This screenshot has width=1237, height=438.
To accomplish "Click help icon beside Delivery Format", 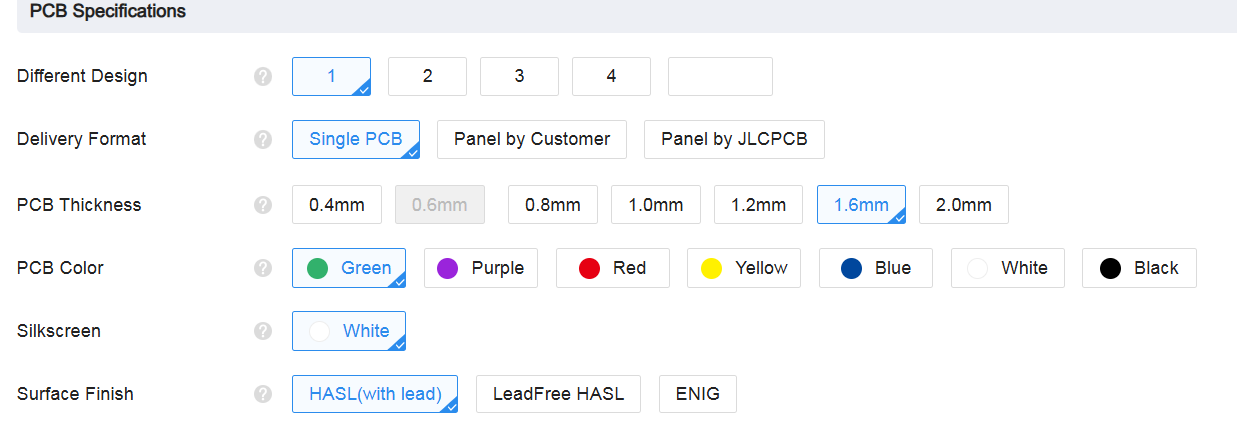I will click(x=263, y=140).
